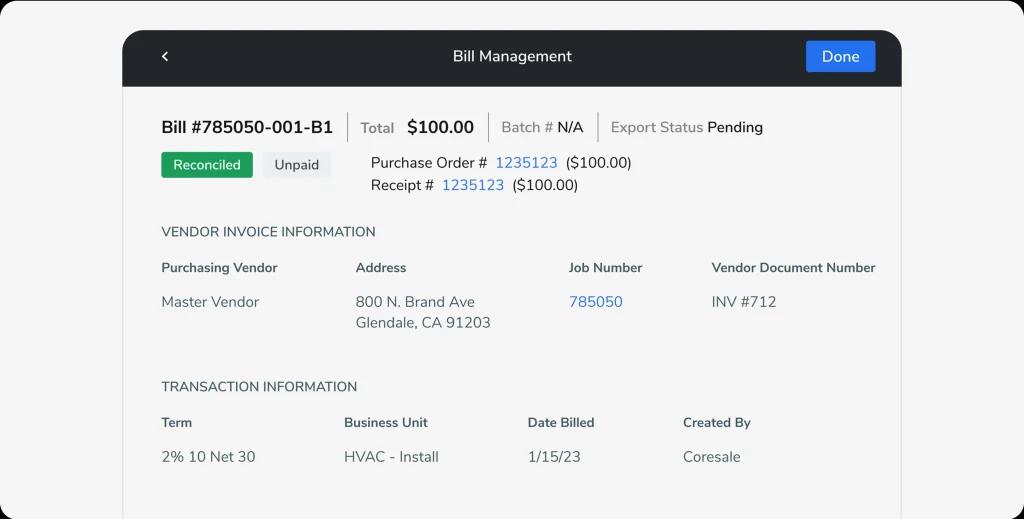Click the back arrow in header
The width and height of the screenshot is (1024, 519).
165,57
